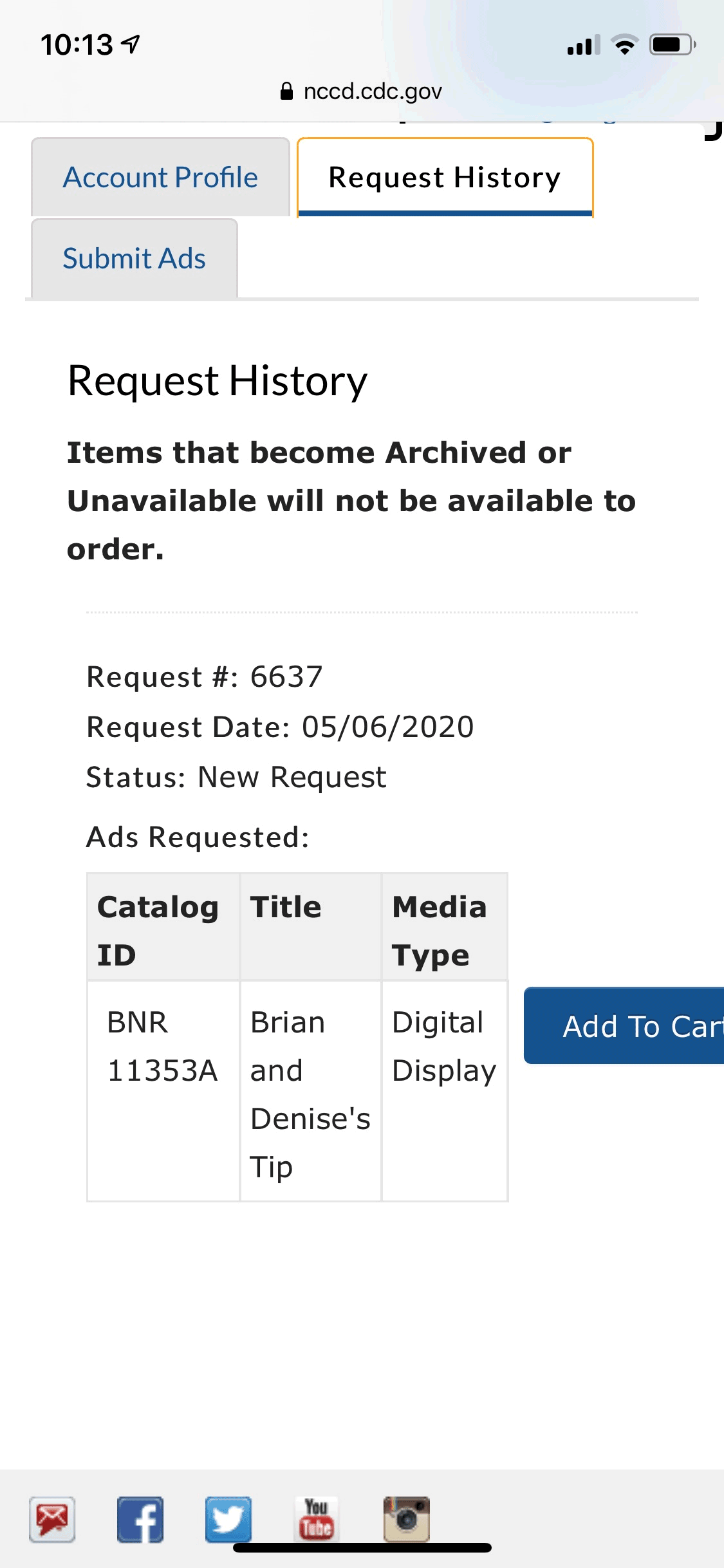Tap the padlock icon beside the URL
The height and width of the screenshot is (1568, 724).
point(286,91)
